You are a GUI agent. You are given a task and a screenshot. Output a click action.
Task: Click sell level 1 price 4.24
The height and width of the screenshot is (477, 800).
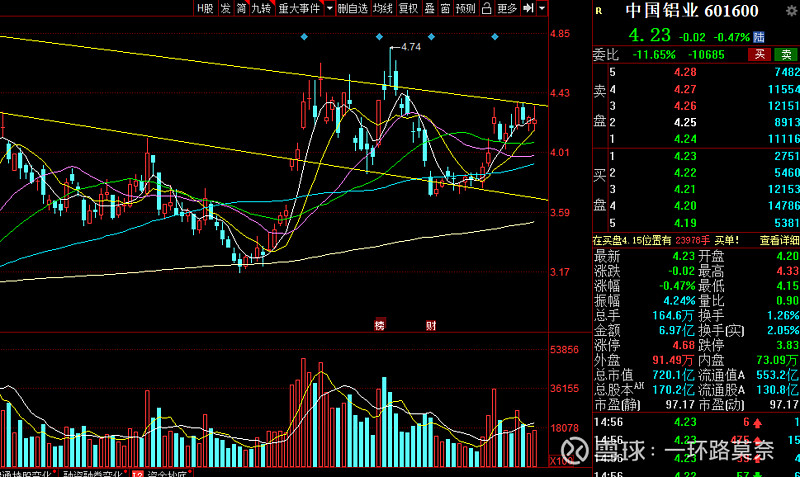pos(685,139)
